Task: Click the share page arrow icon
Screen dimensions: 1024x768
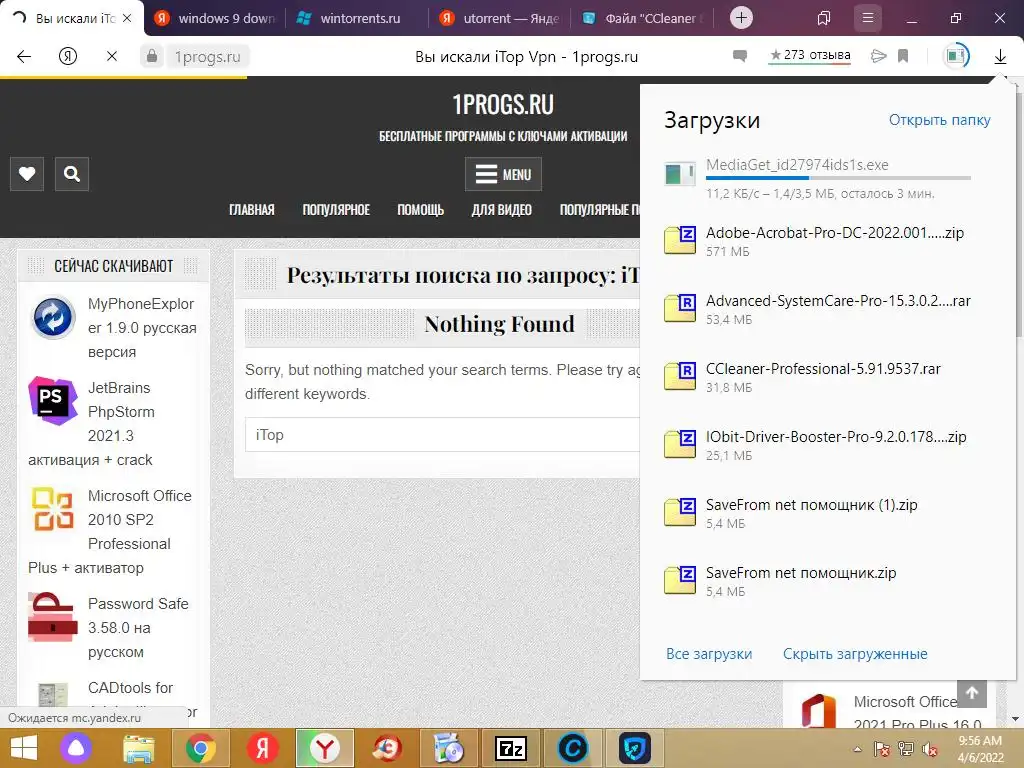Action: 879,56
